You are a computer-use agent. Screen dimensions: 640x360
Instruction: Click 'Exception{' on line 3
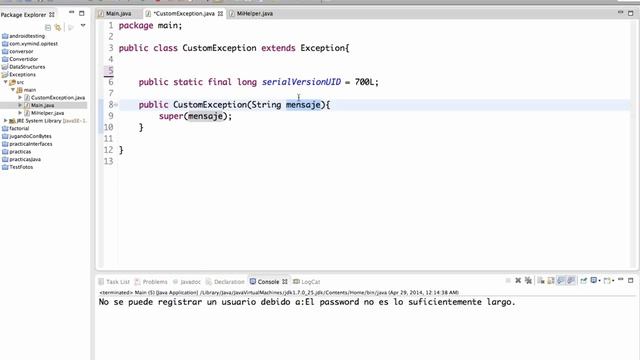325,48
